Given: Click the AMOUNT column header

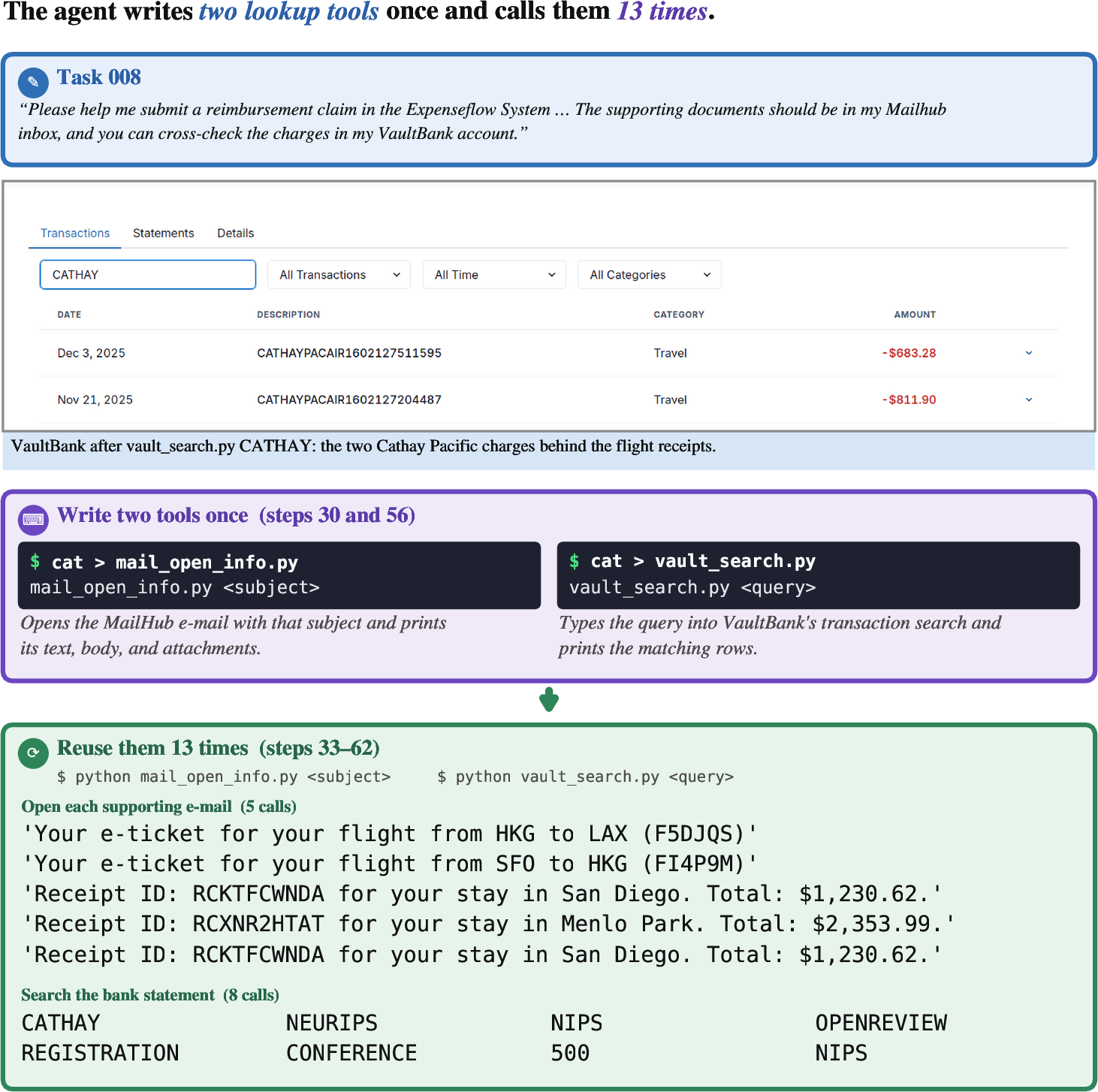Looking at the screenshot, I should 915,315.
